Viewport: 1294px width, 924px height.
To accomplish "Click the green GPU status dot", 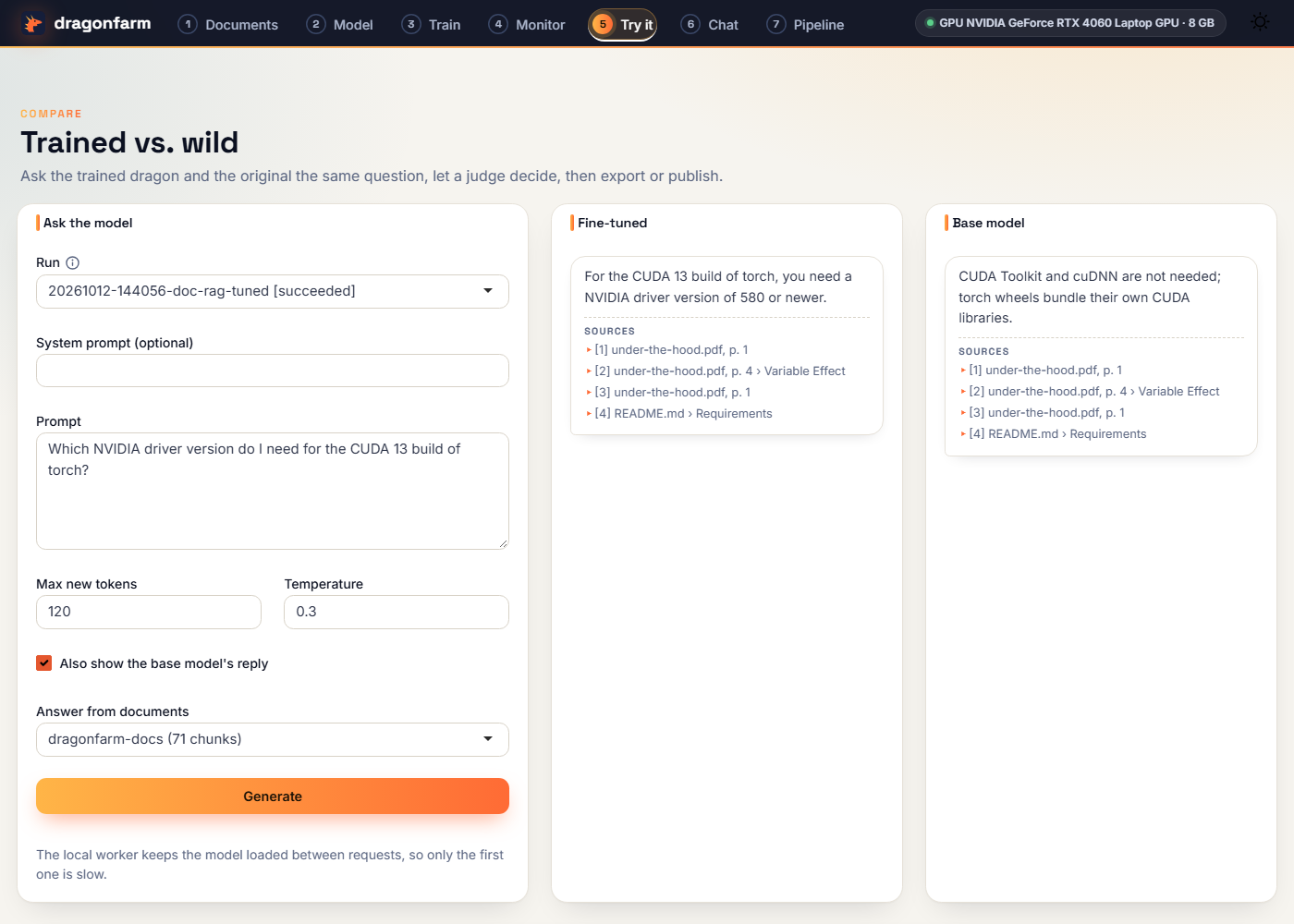I will 930,23.
